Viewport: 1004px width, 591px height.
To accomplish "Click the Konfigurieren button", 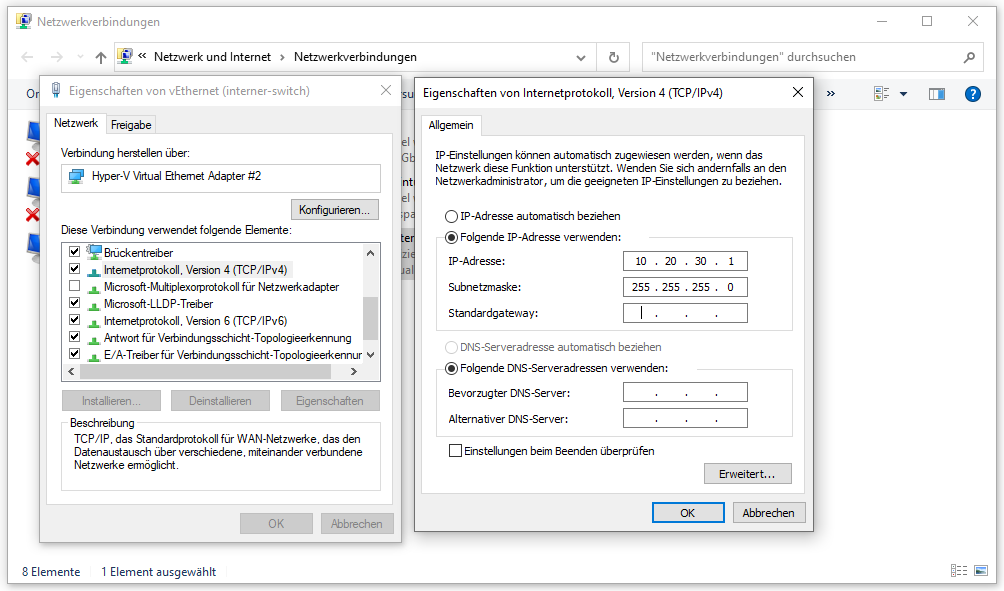I will coord(334,209).
